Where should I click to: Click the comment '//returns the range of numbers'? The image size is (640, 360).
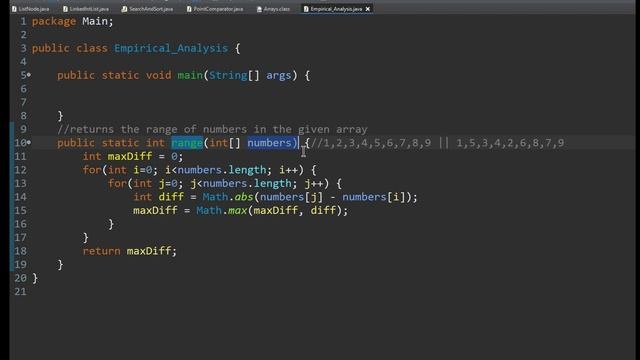click(x=151, y=129)
